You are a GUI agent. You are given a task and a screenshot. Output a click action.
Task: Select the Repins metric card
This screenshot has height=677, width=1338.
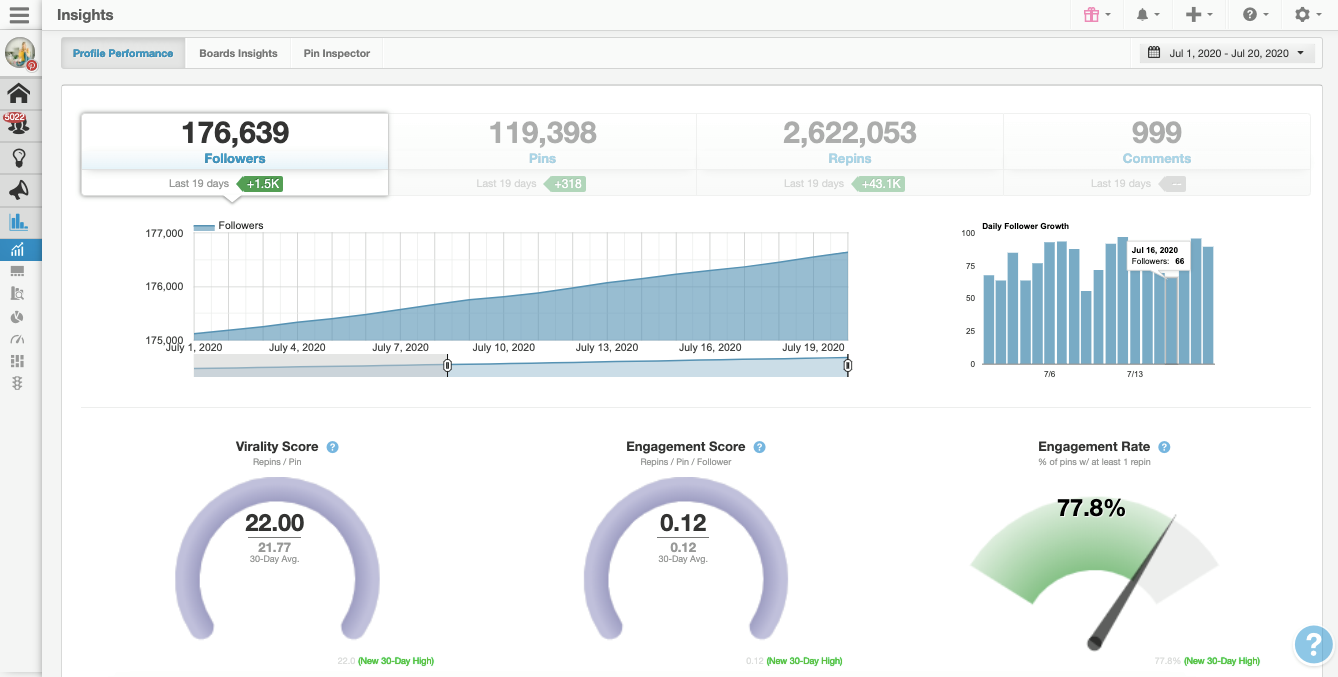pos(850,154)
